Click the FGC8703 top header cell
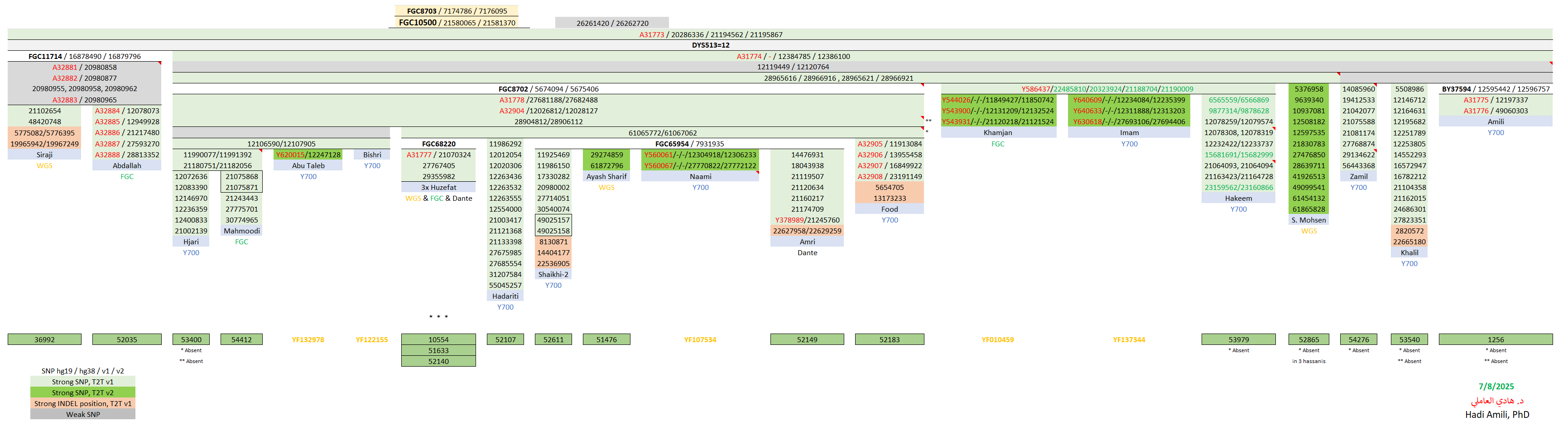This screenshot has width=1568, height=436. pyautogui.click(x=457, y=11)
